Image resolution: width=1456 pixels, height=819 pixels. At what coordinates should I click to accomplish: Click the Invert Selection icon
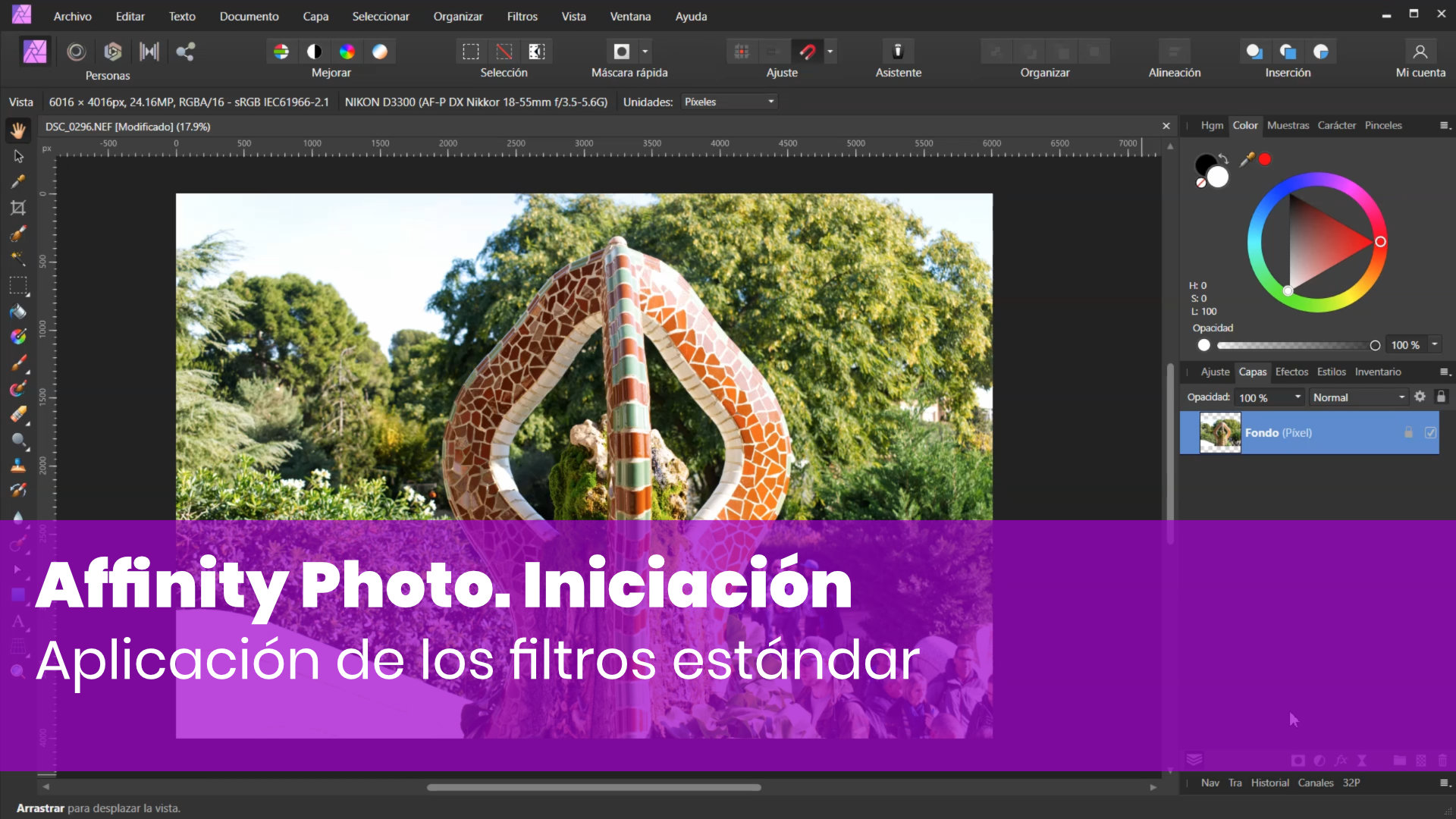[x=537, y=52]
